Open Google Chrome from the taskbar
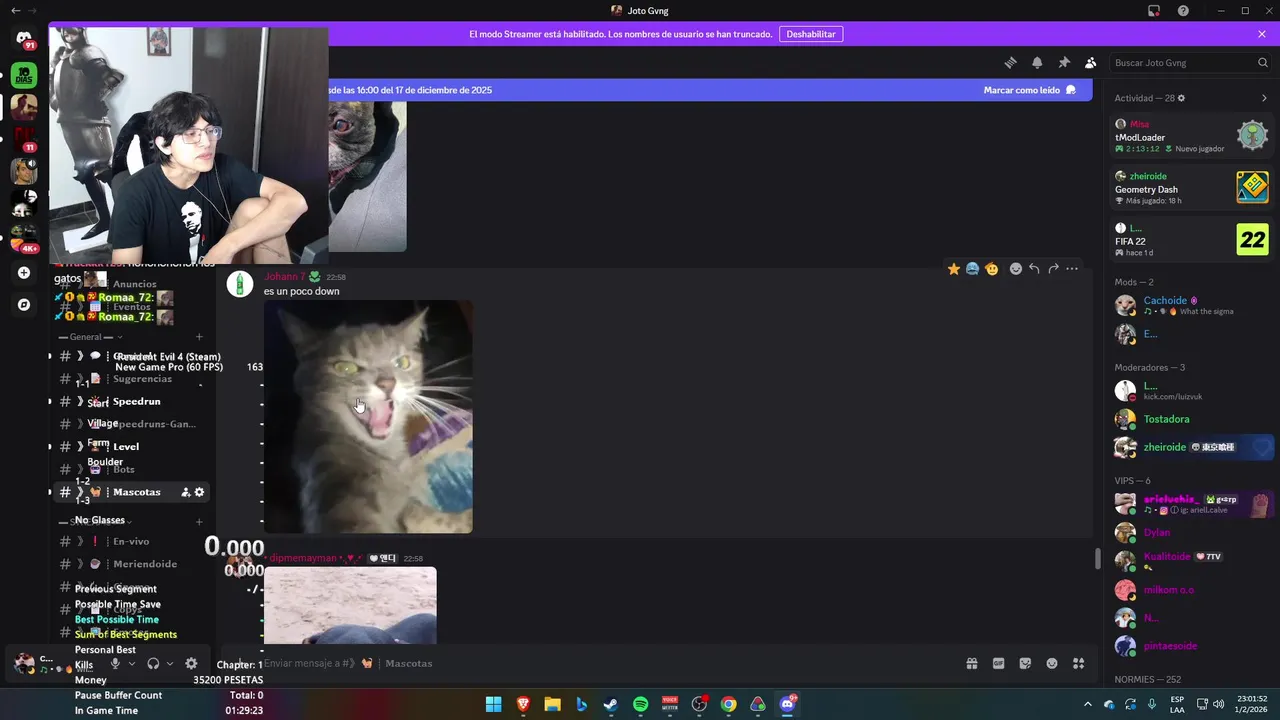 729,704
